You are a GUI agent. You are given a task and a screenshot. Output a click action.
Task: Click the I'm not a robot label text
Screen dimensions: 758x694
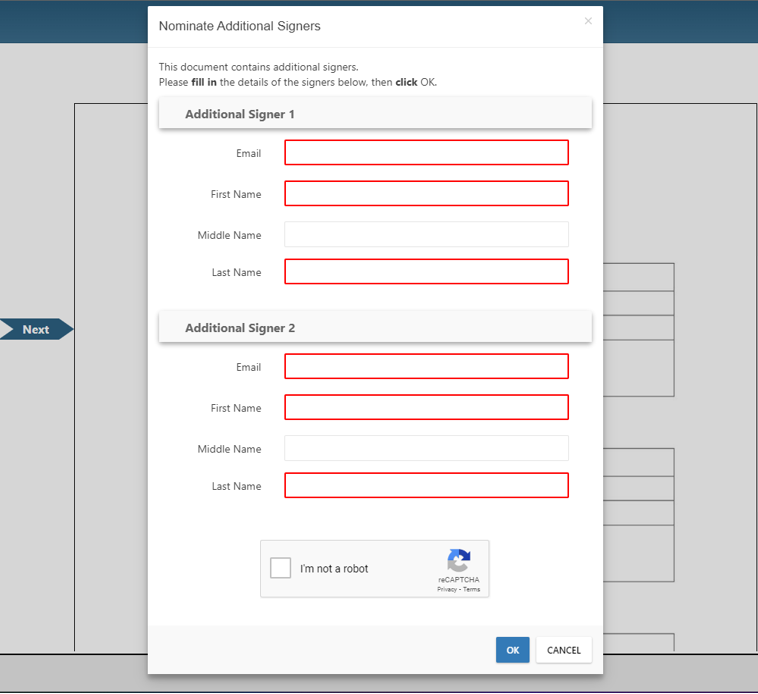(334, 569)
